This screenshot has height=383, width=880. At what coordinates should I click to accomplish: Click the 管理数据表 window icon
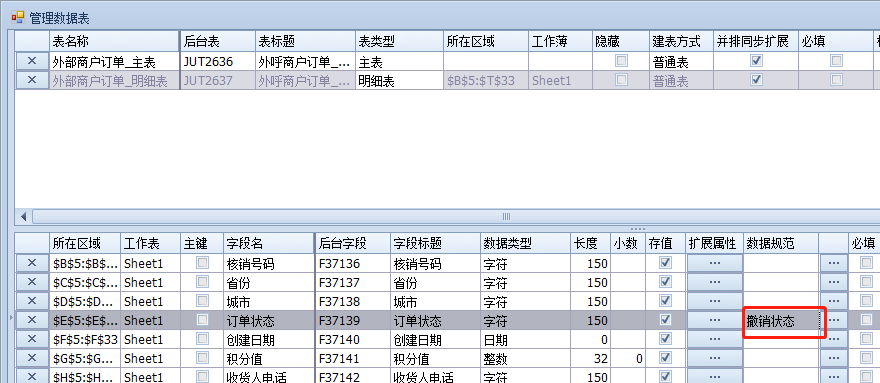point(17,17)
